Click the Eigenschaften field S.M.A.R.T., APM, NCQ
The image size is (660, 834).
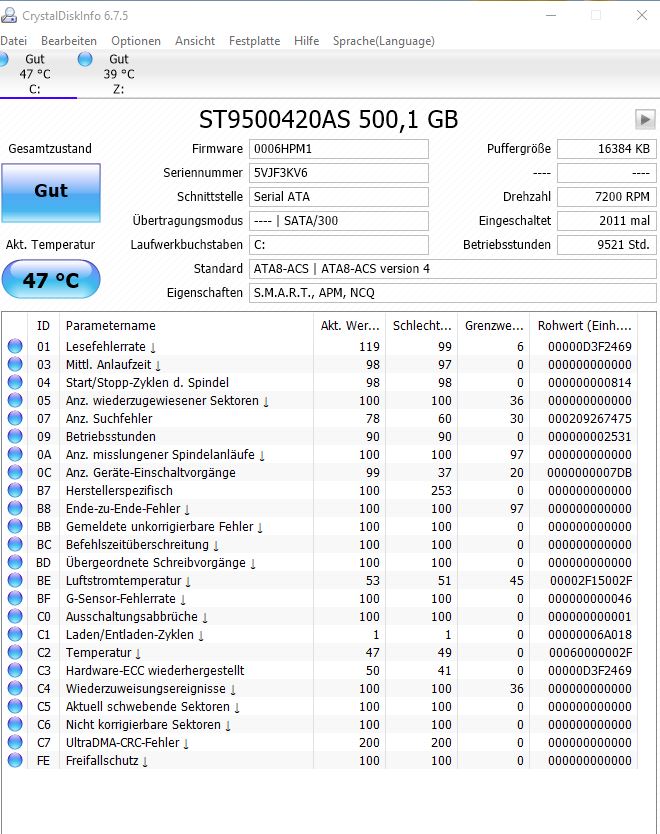tap(453, 293)
